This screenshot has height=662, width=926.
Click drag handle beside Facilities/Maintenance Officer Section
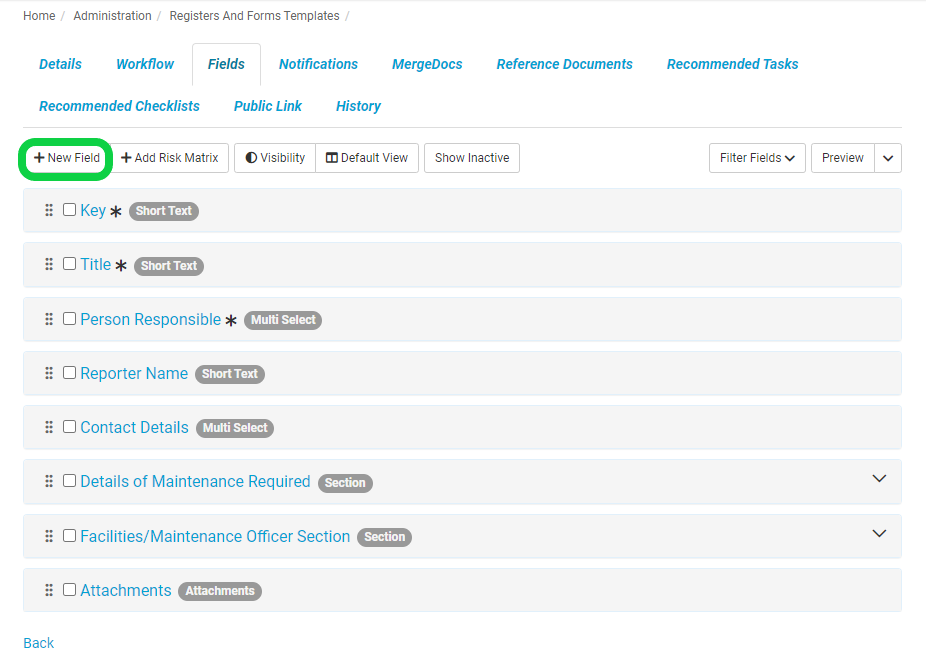click(49, 536)
